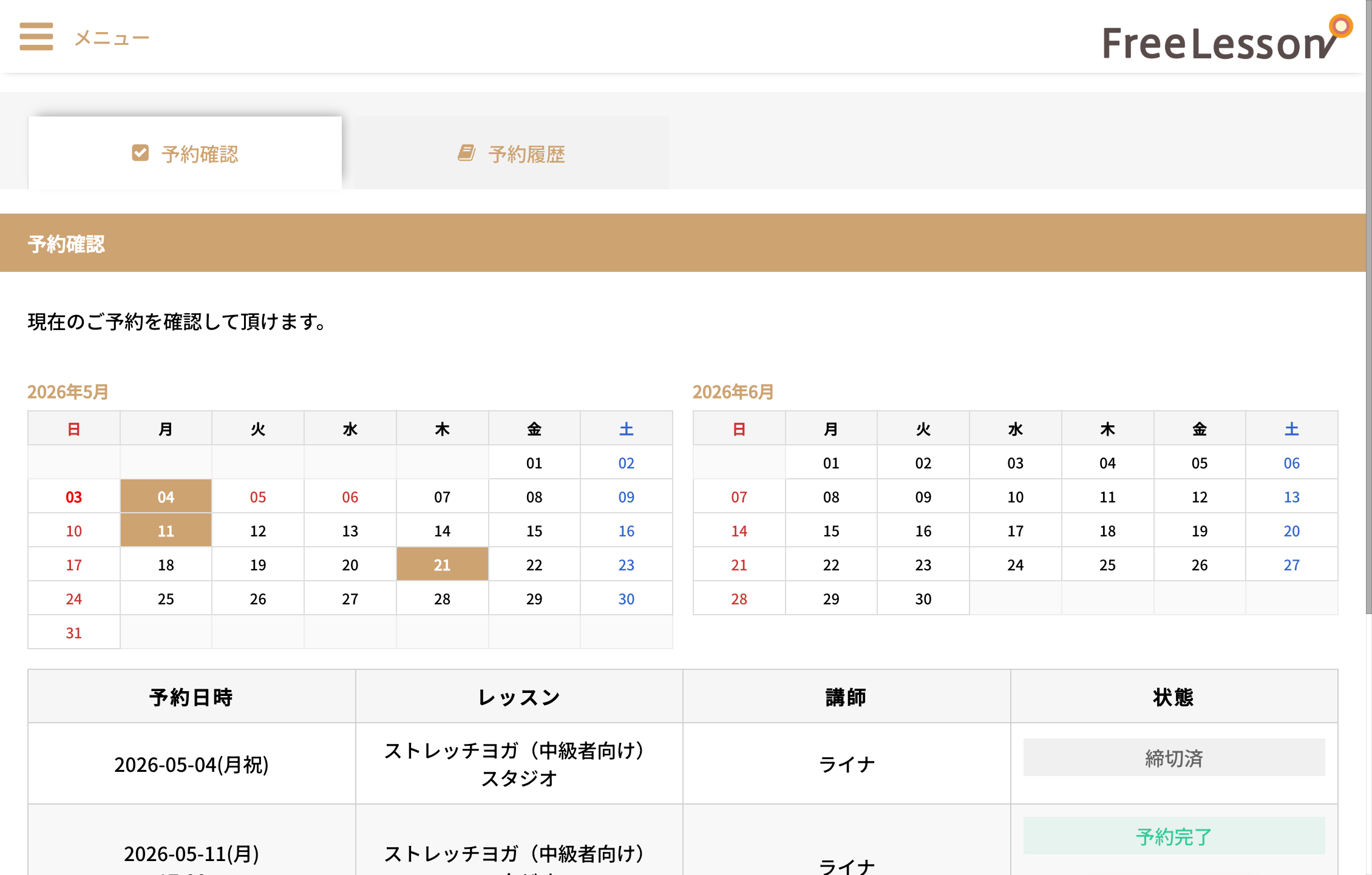Image resolution: width=1372 pixels, height=875 pixels.
Task: Click the book icon in 予約履歴 tab
Action: 466,153
